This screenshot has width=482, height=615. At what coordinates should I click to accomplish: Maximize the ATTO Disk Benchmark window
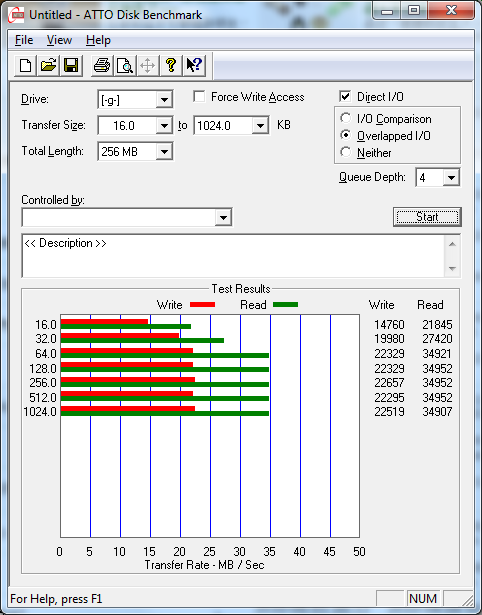[414, 11]
